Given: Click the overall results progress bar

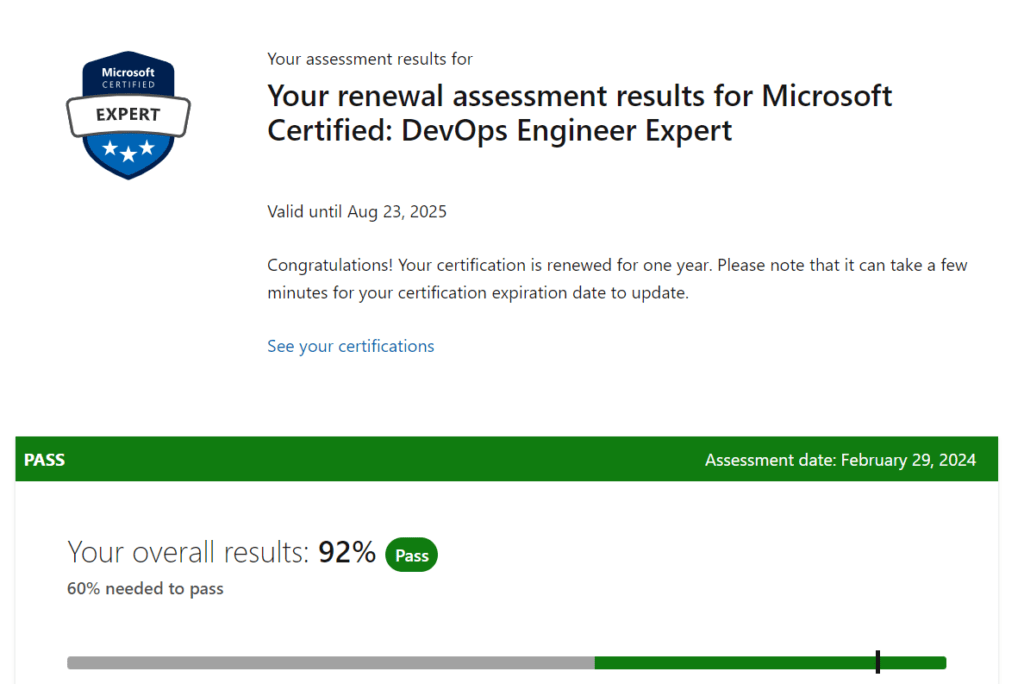Looking at the screenshot, I should pos(505,661).
